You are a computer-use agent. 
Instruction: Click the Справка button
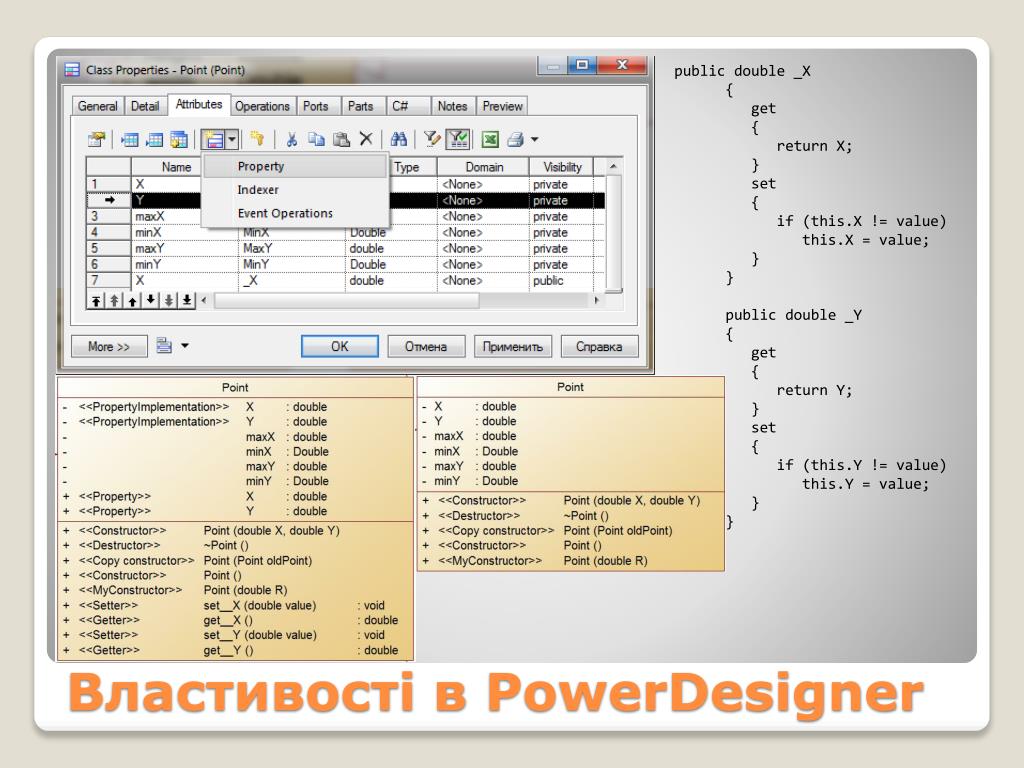pos(599,347)
